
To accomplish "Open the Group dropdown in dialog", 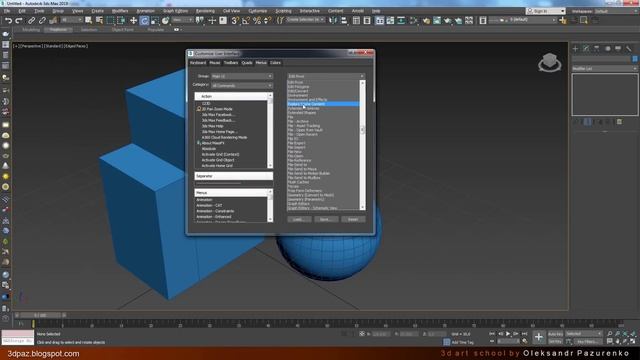I will (242, 76).
